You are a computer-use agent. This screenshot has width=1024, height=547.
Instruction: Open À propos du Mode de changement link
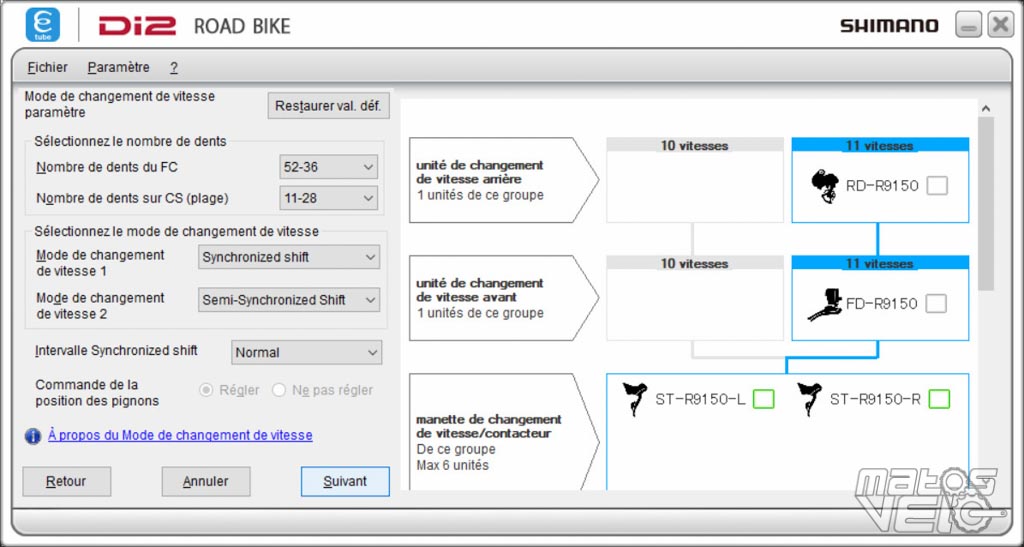[x=180, y=435]
